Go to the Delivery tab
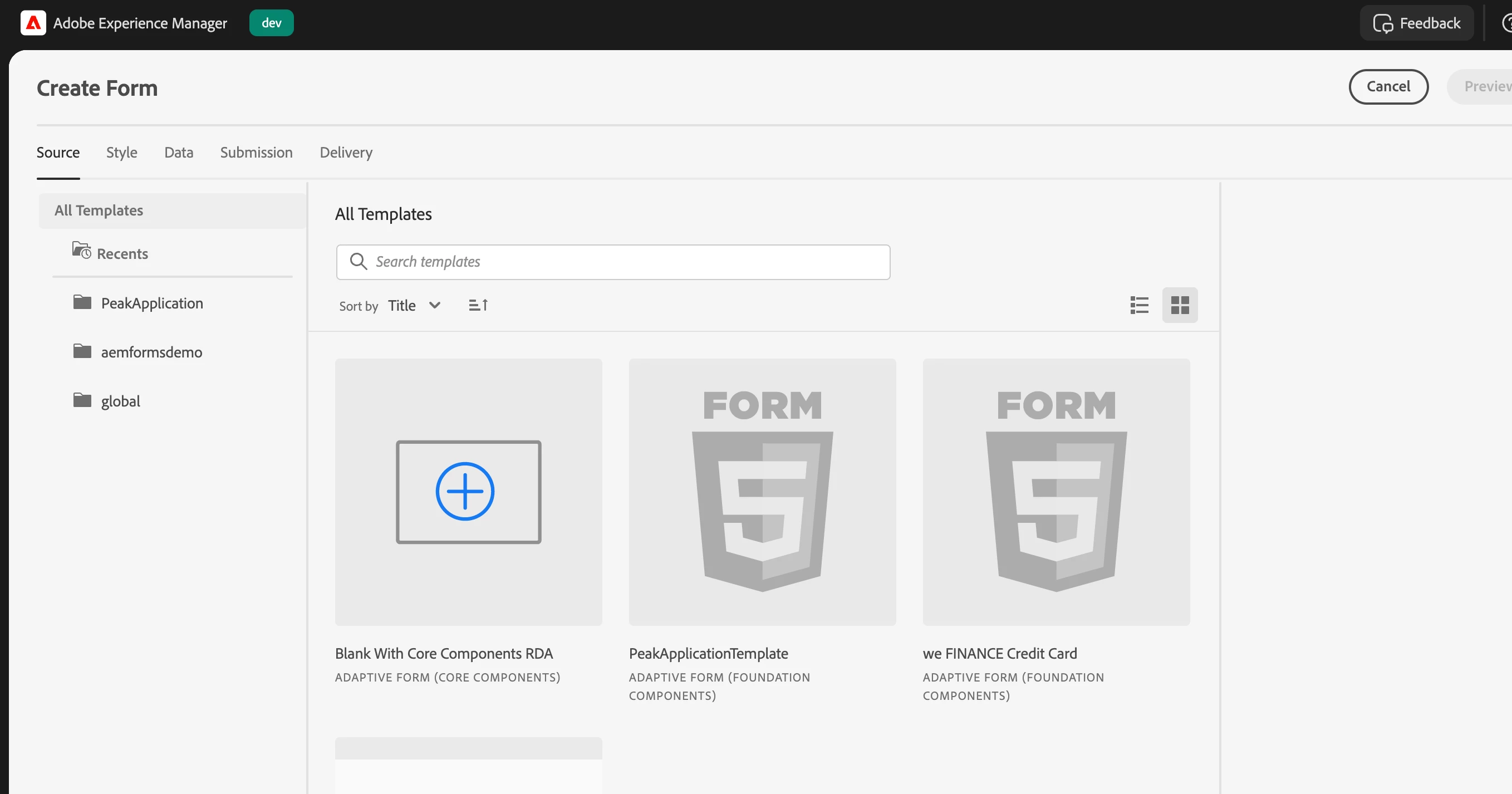This screenshot has width=1512, height=794. click(x=346, y=153)
